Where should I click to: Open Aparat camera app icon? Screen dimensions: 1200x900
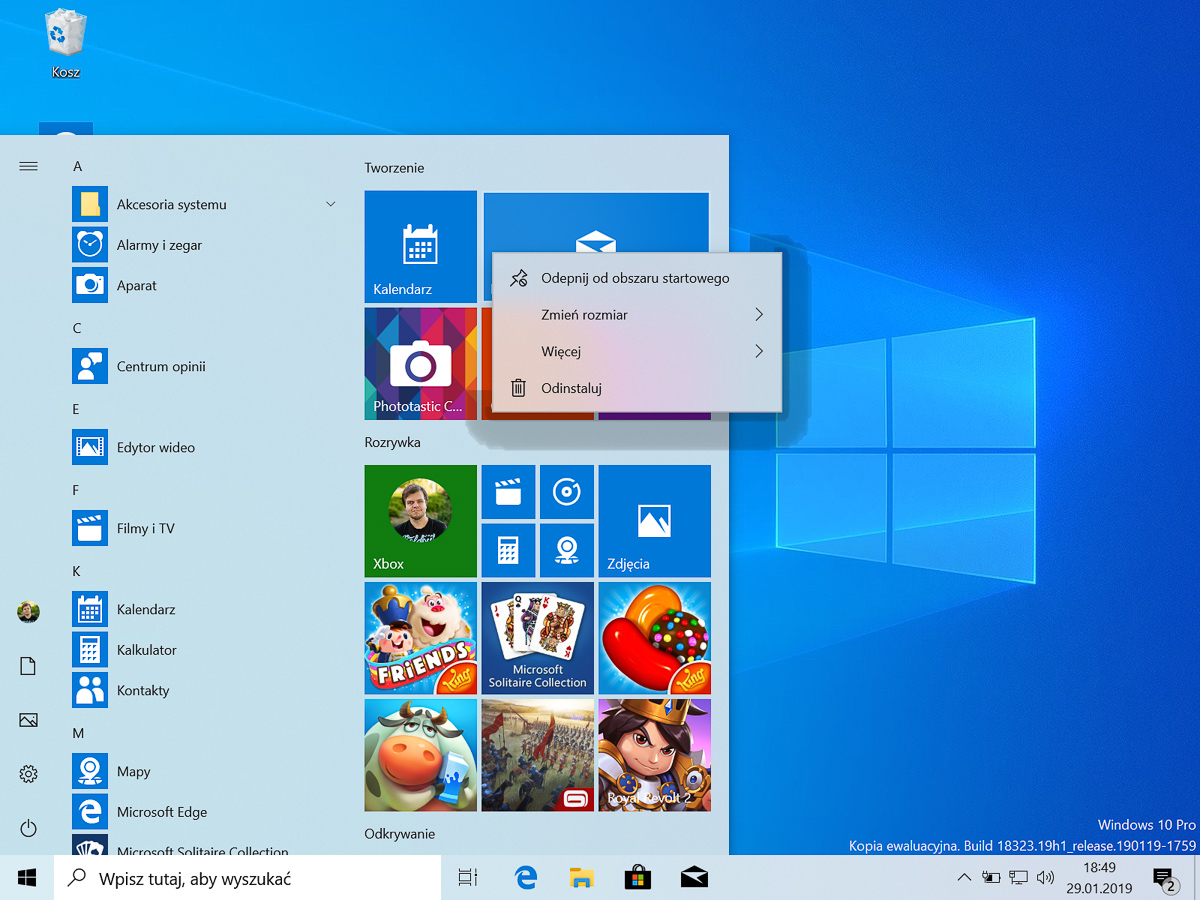coord(90,285)
